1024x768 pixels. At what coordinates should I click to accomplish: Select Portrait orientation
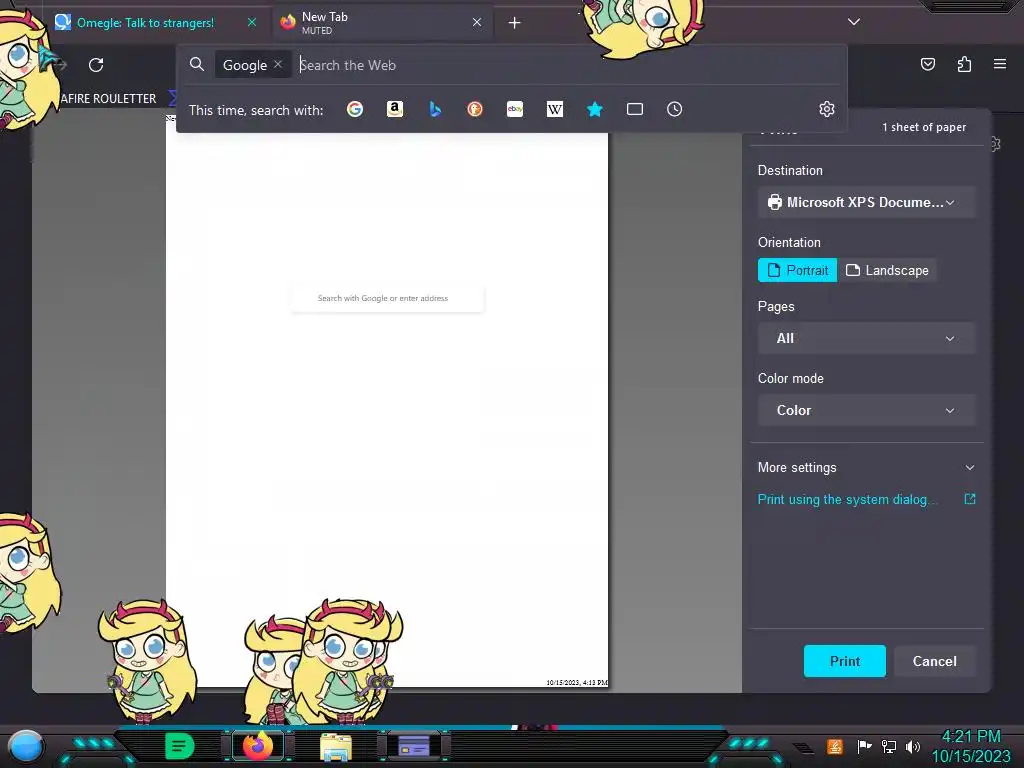tap(797, 270)
